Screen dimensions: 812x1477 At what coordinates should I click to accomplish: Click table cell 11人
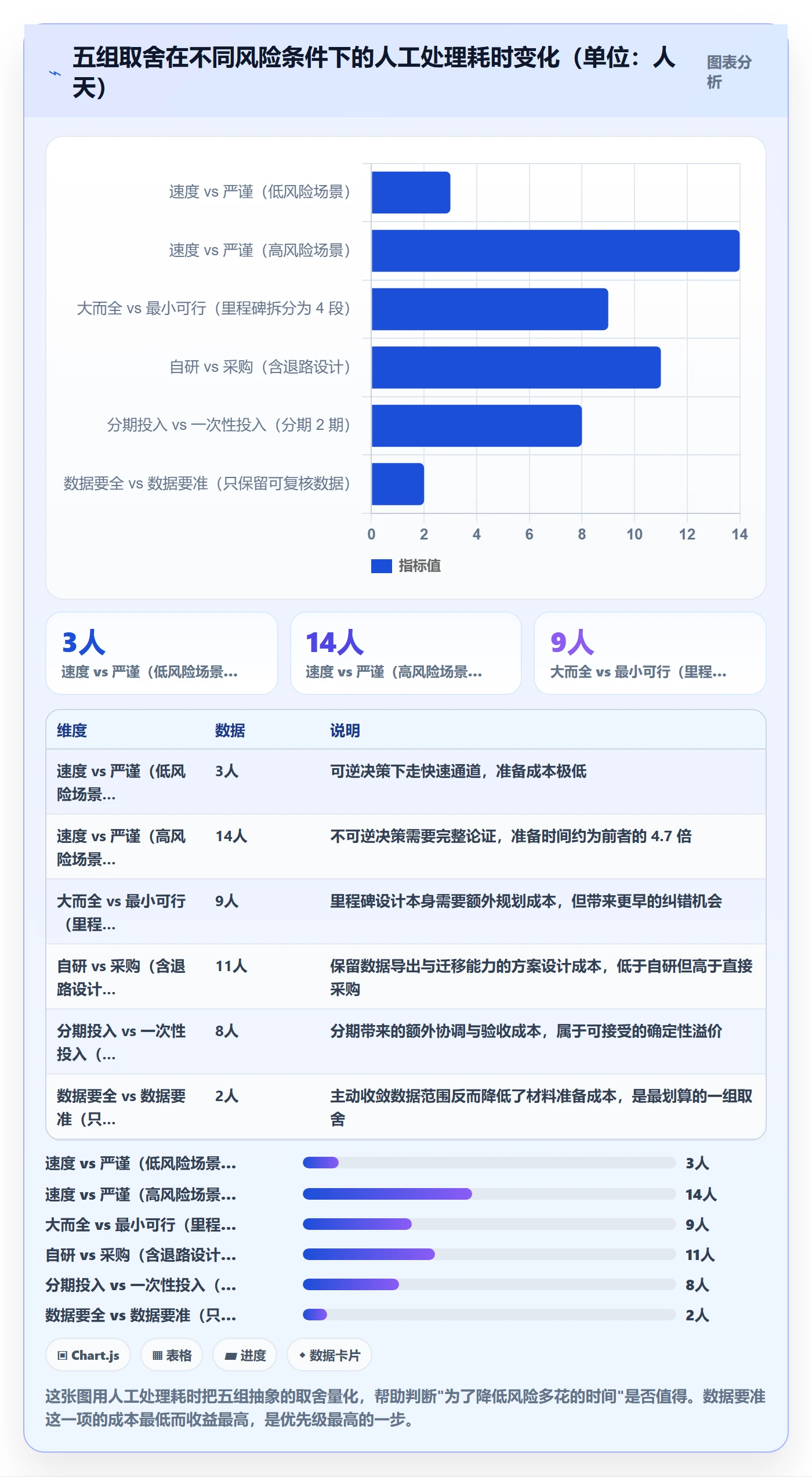231,966
